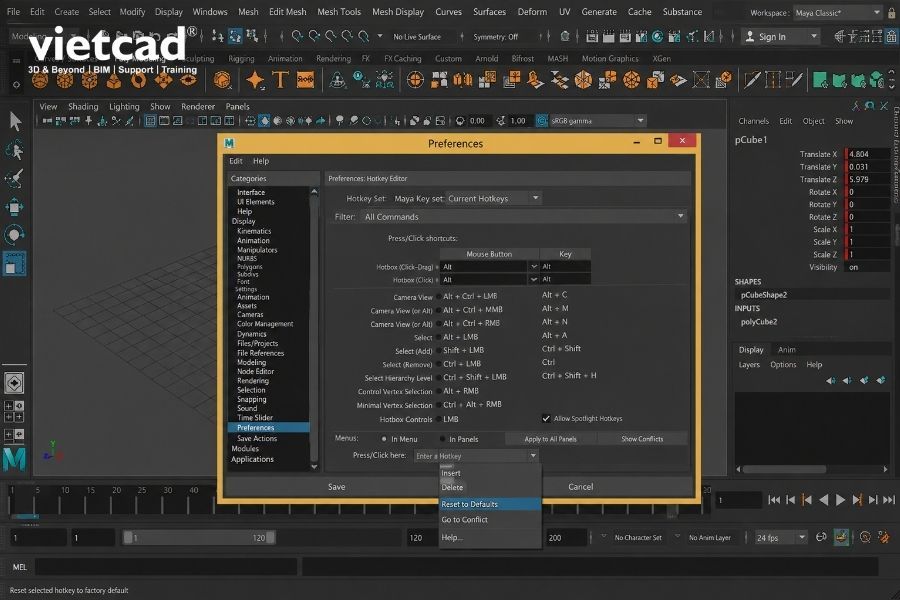Open the Maya Key set Current Hotkeys dropdown

coord(494,199)
